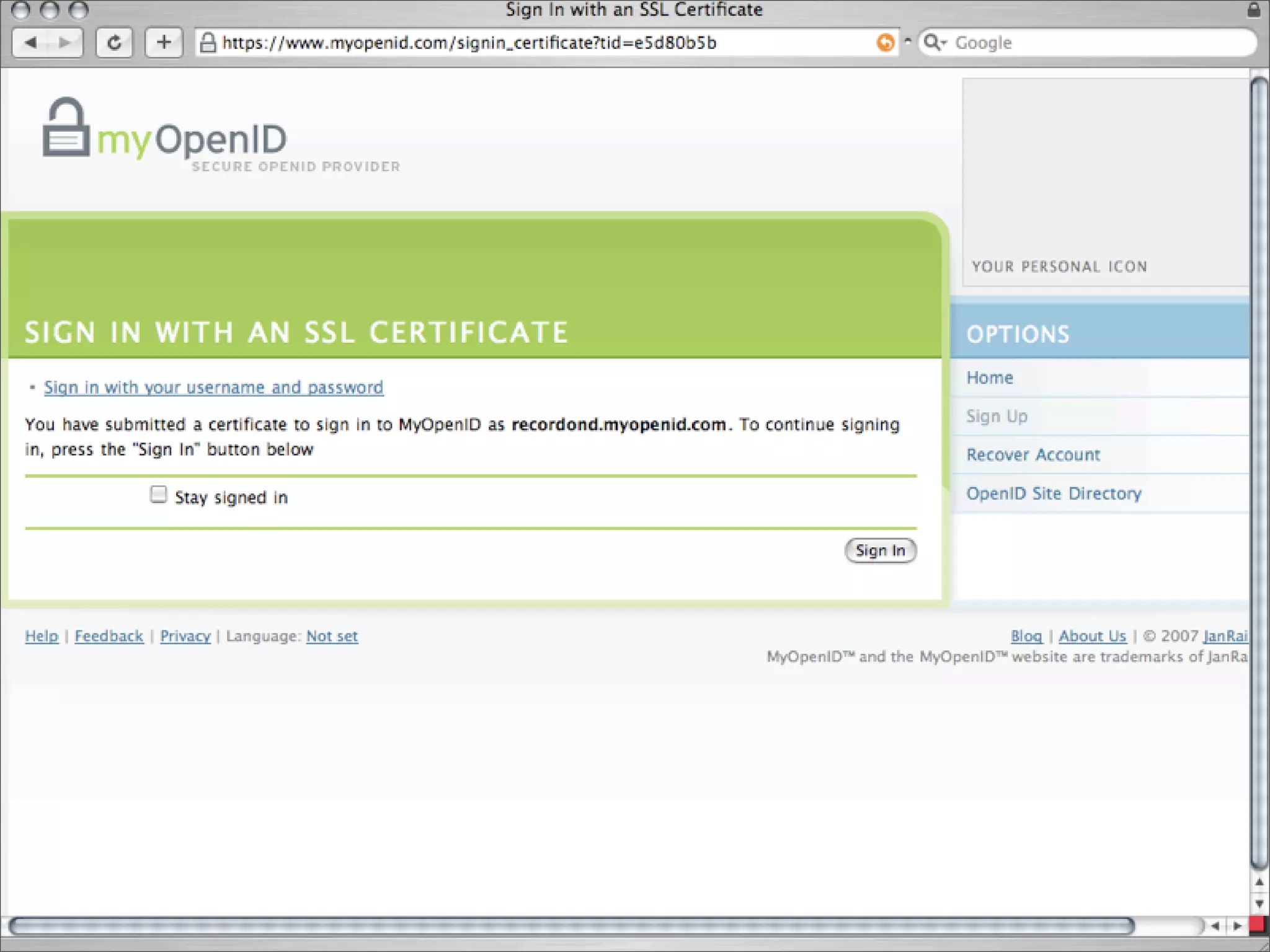Click the orange snapback icon in address bar
This screenshot has width=1270, height=952.
click(x=886, y=43)
